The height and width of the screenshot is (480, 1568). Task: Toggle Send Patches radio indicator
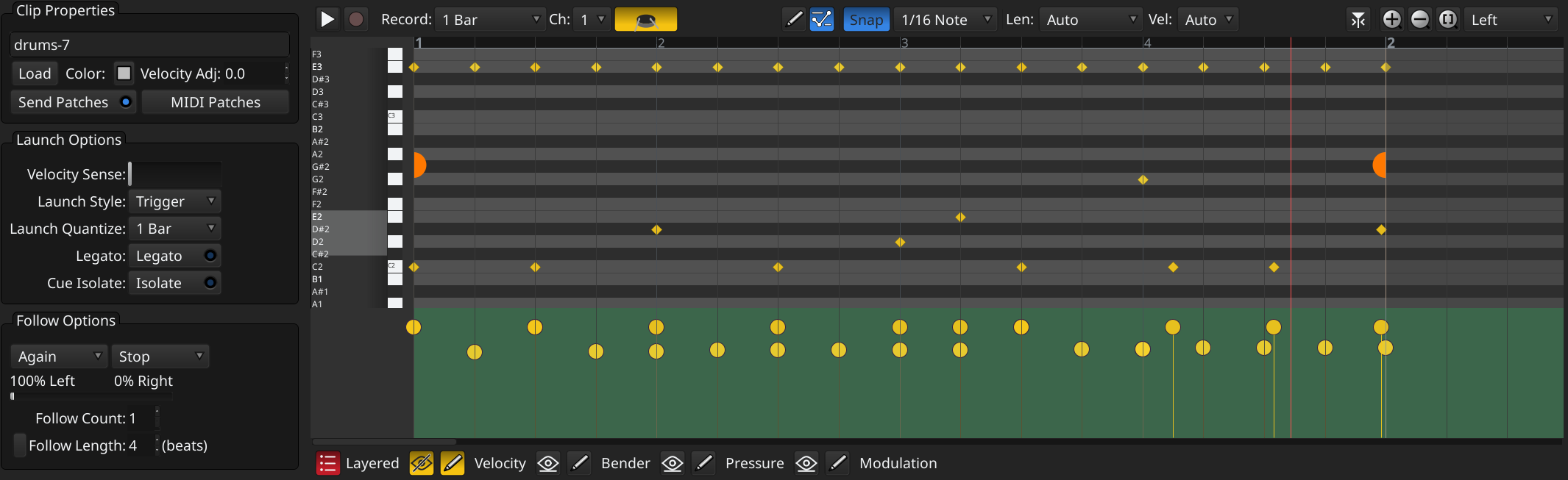pos(126,101)
